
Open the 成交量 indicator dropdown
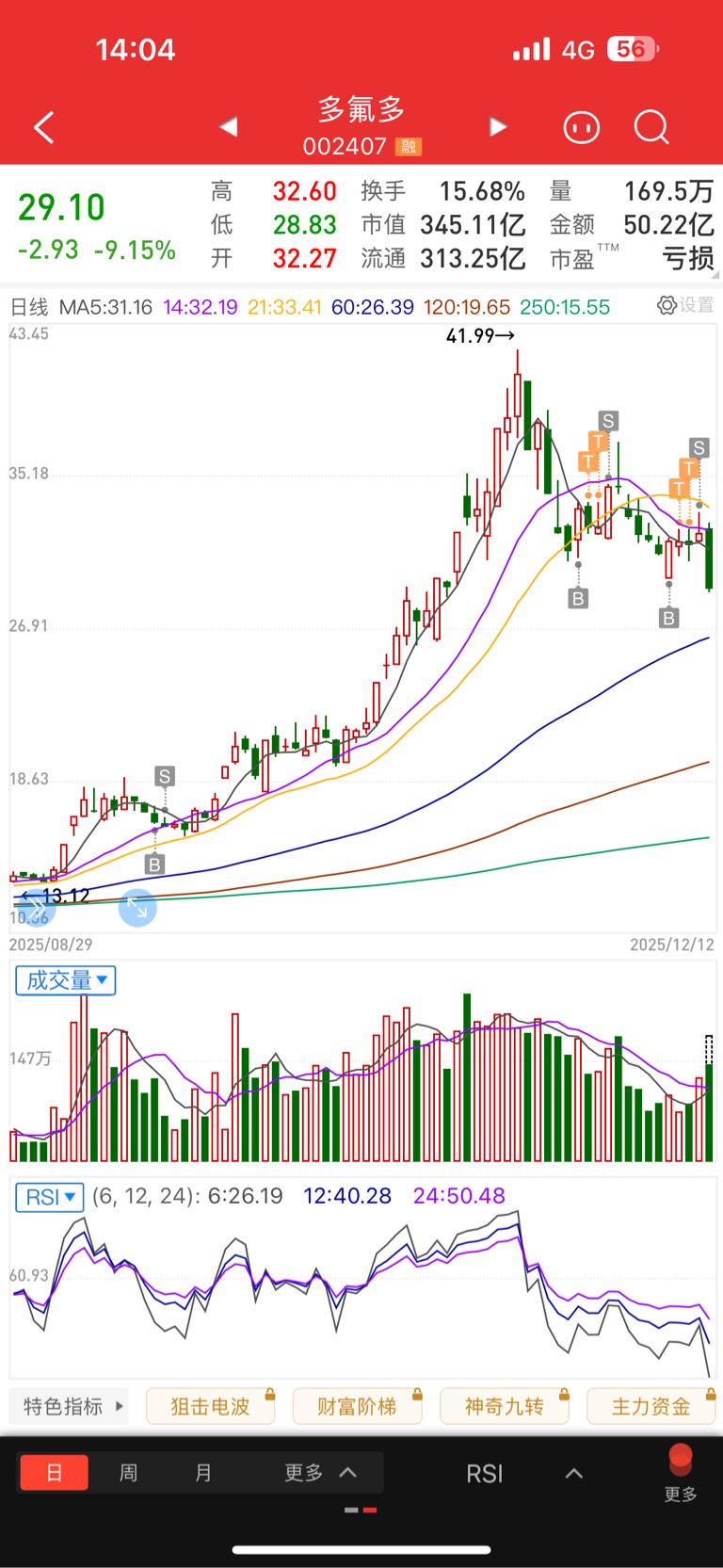tap(66, 980)
